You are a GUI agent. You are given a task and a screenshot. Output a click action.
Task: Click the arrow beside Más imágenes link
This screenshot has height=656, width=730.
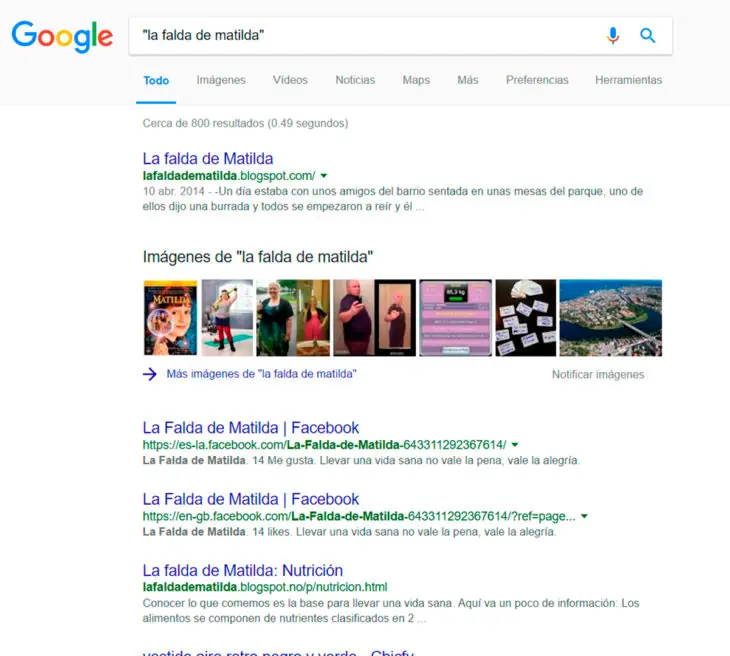[150, 374]
